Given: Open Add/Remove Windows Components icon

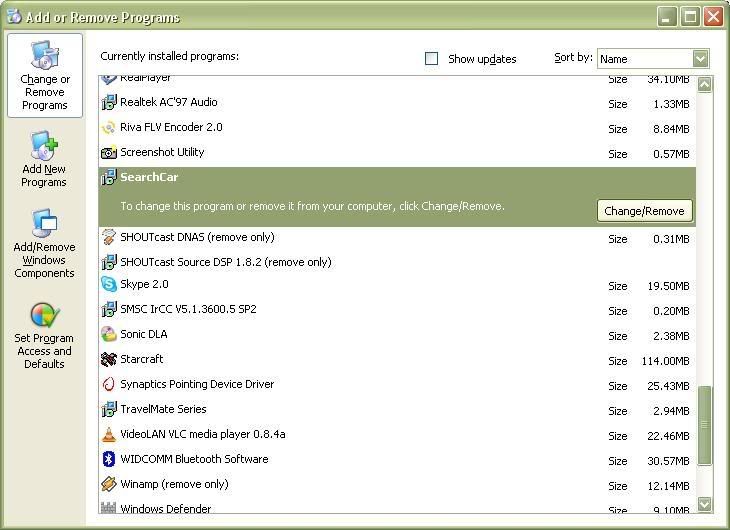Looking at the screenshot, I should (44, 223).
